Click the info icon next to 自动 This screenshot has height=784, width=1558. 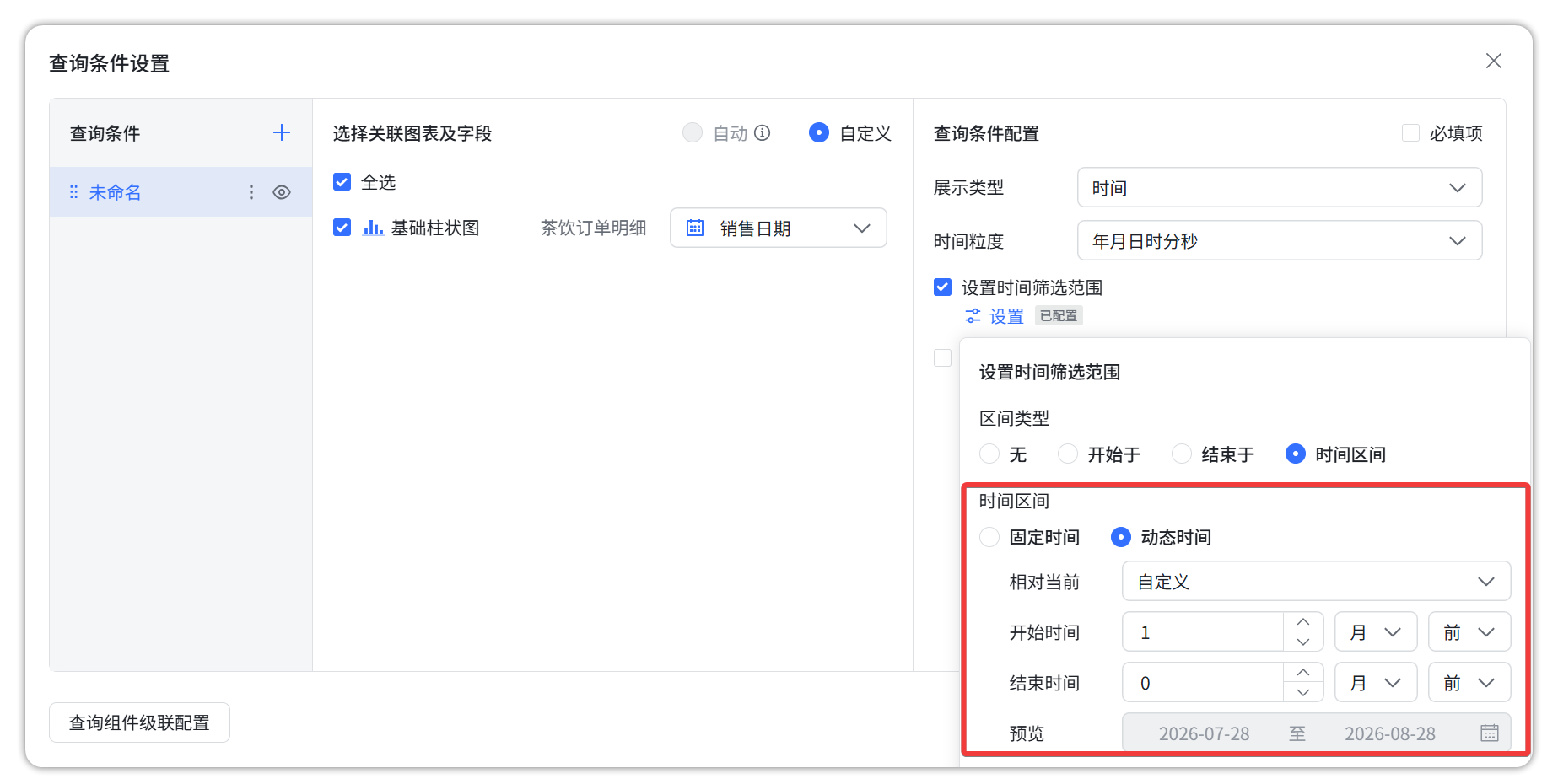click(x=763, y=132)
